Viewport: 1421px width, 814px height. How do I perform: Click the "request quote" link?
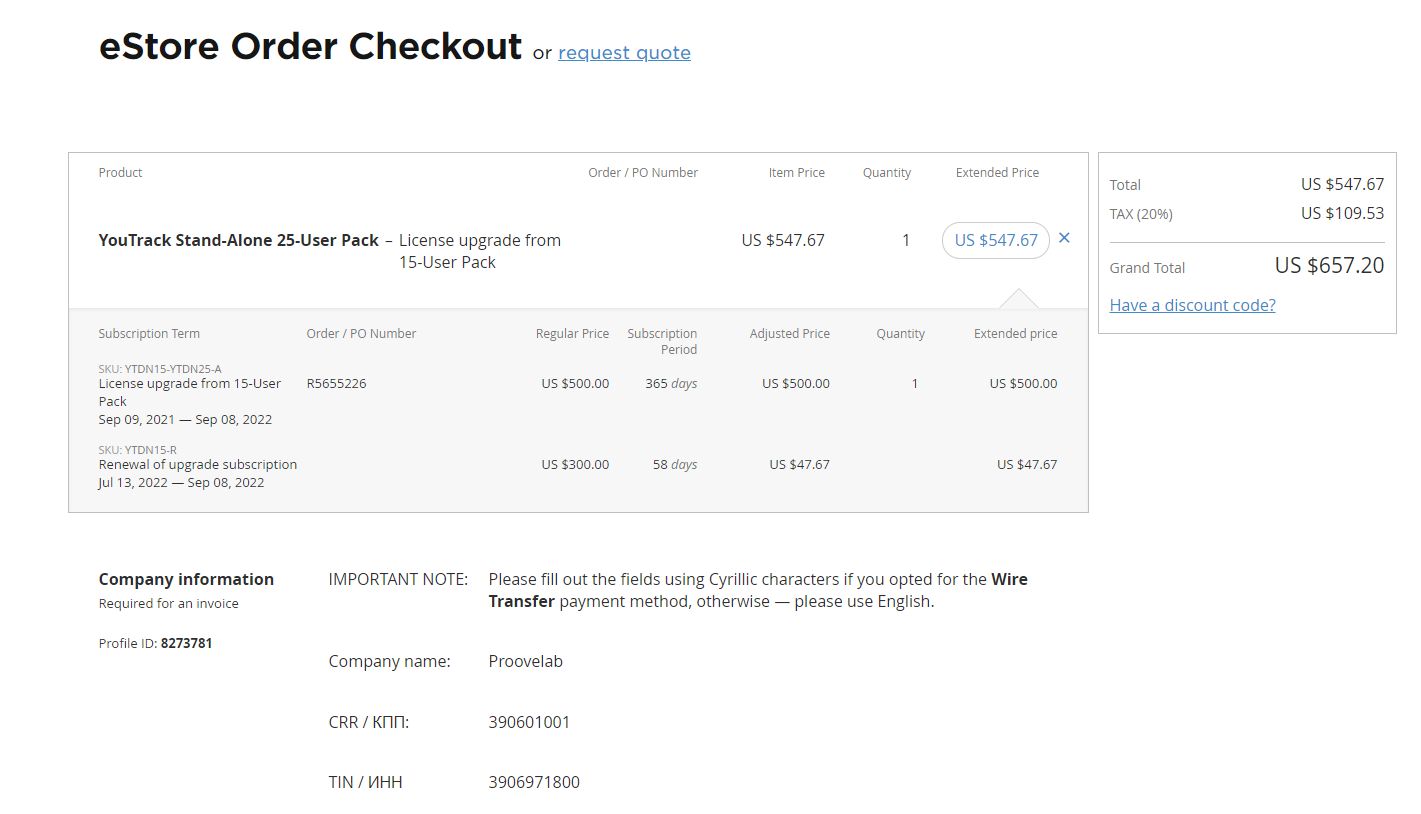(x=624, y=53)
